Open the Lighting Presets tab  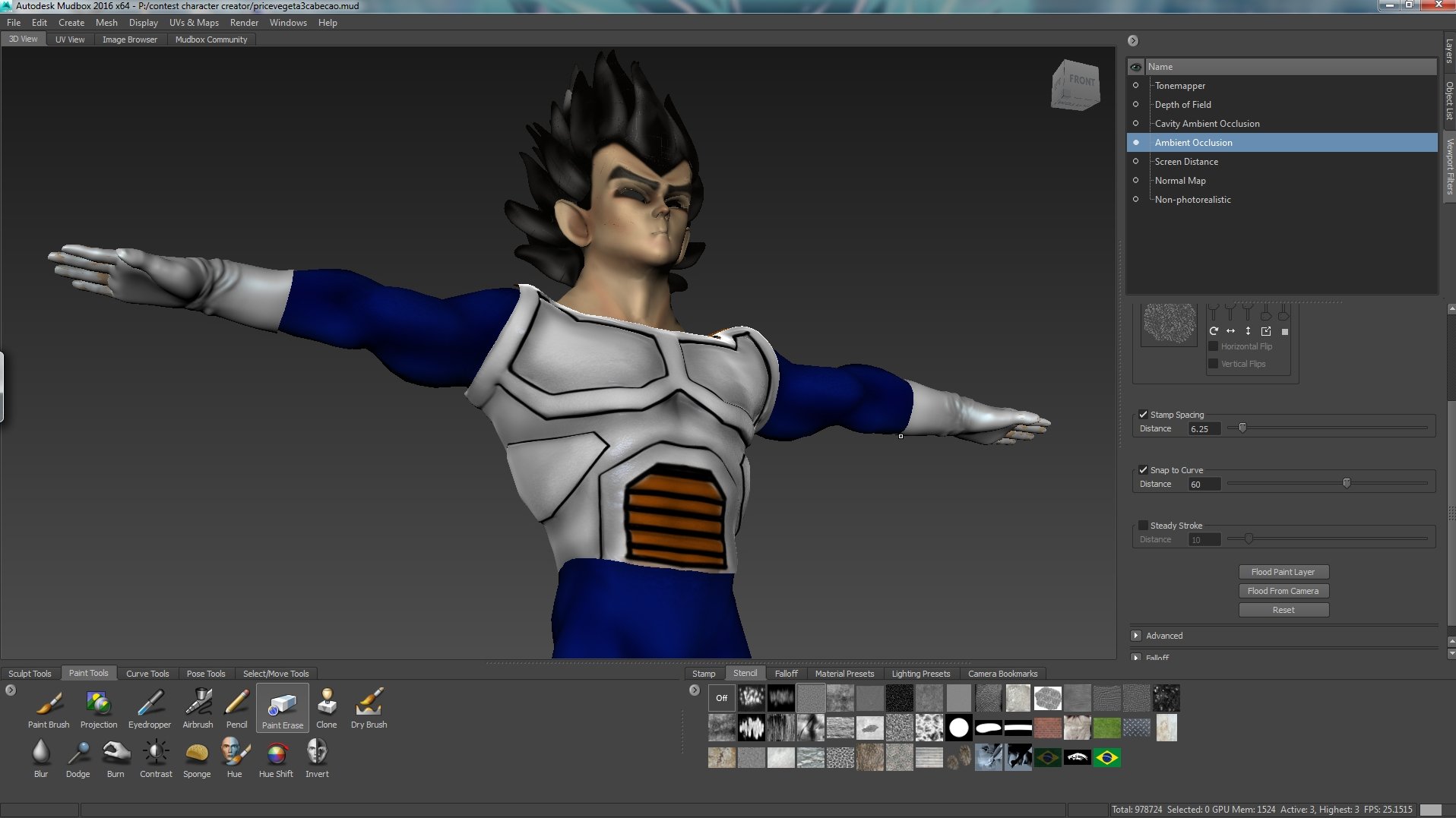pos(921,674)
